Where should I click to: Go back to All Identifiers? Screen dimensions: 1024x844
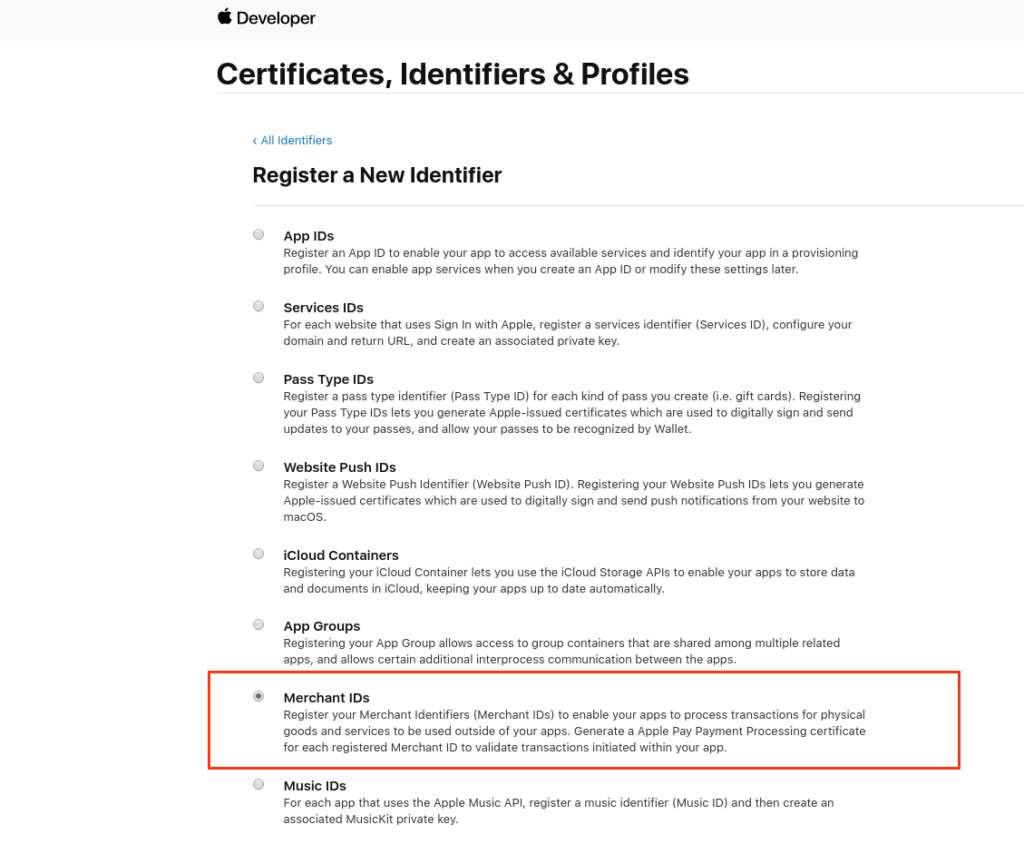[293, 140]
